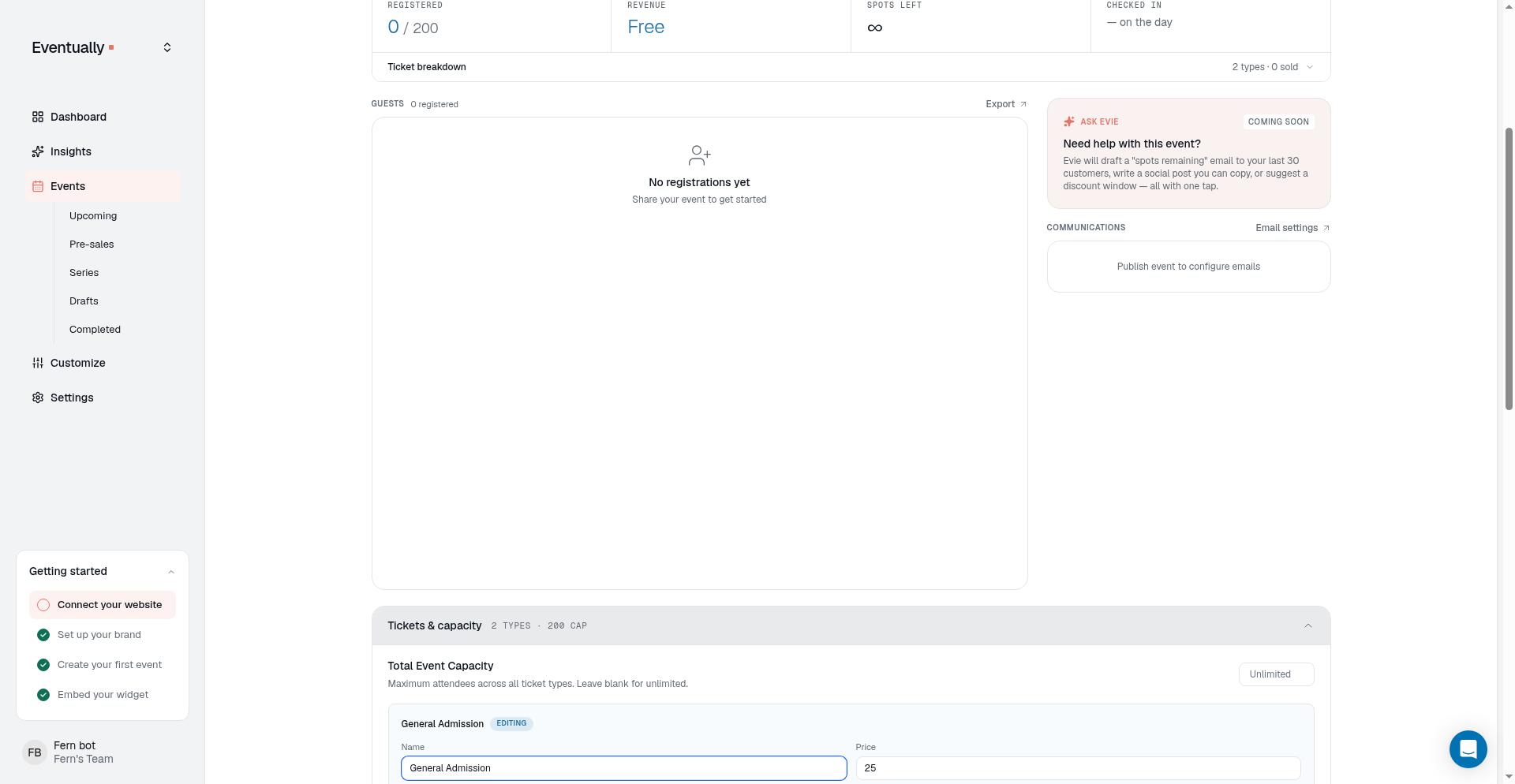Image resolution: width=1515 pixels, height=784 pixels.
Task: Open the chat support bubble
Action: coord(1468,749)
